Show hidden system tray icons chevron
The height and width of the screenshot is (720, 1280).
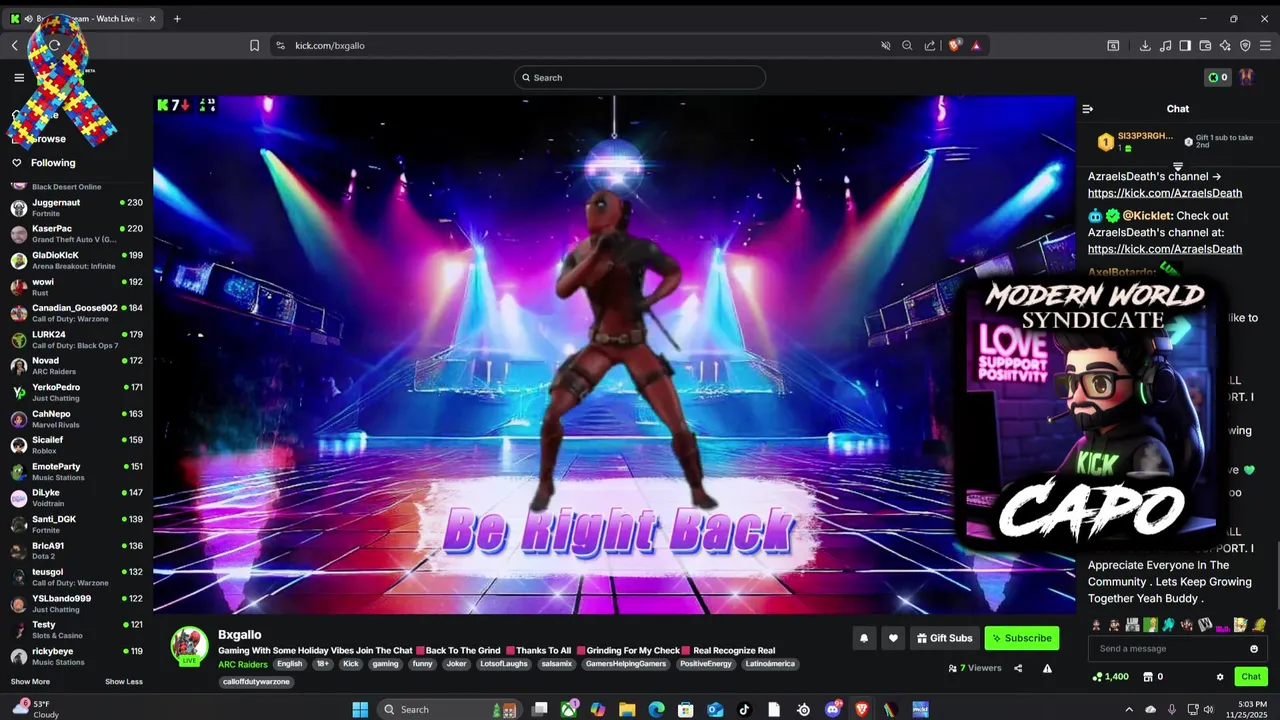1129,709
